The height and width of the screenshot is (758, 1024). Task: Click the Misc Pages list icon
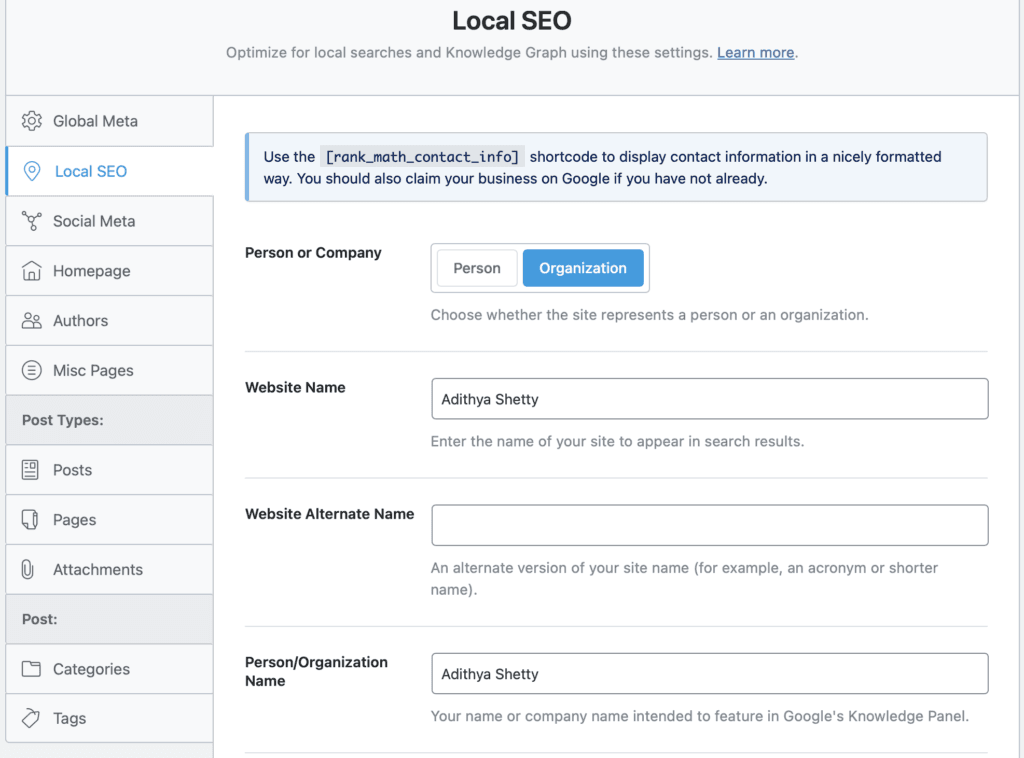[x=31, y=370]
